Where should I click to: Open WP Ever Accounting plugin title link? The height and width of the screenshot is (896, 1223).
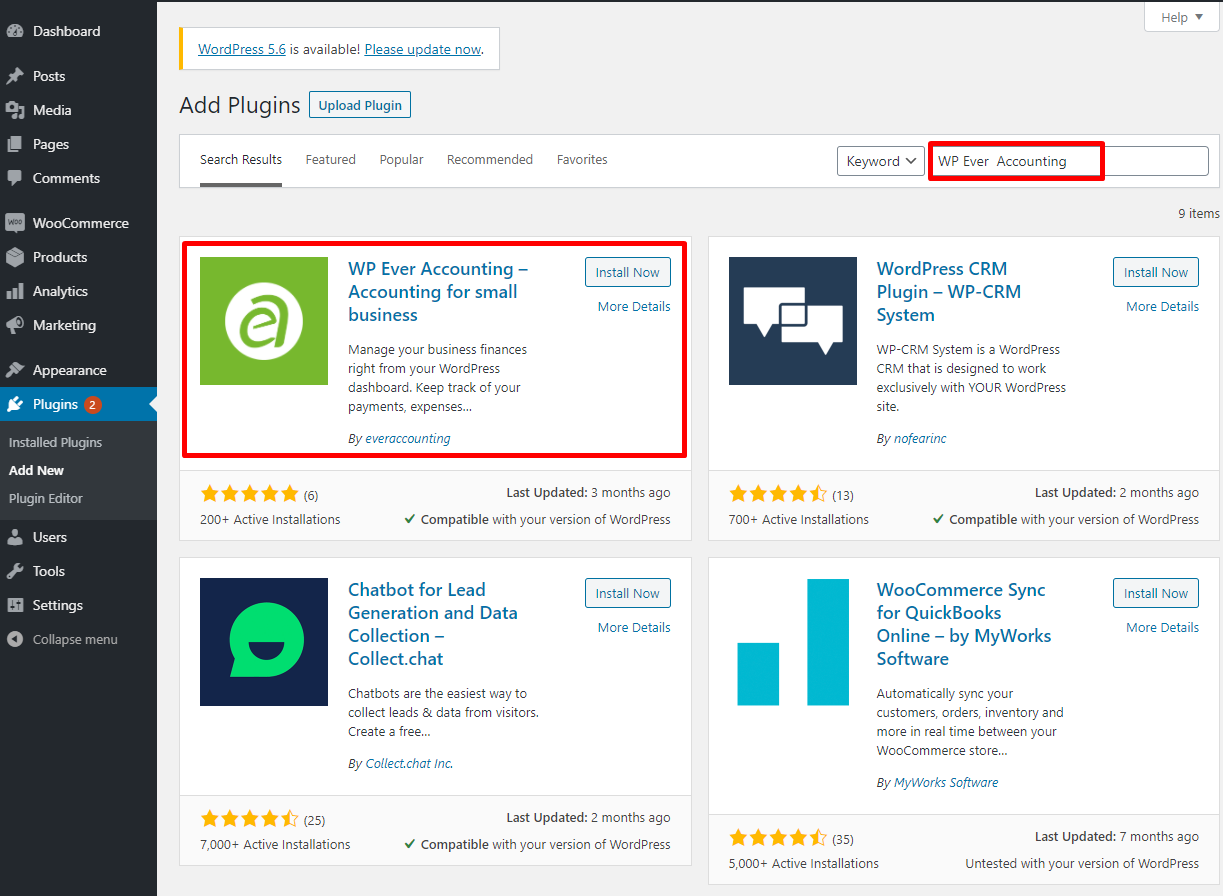[x=438, y=292]
